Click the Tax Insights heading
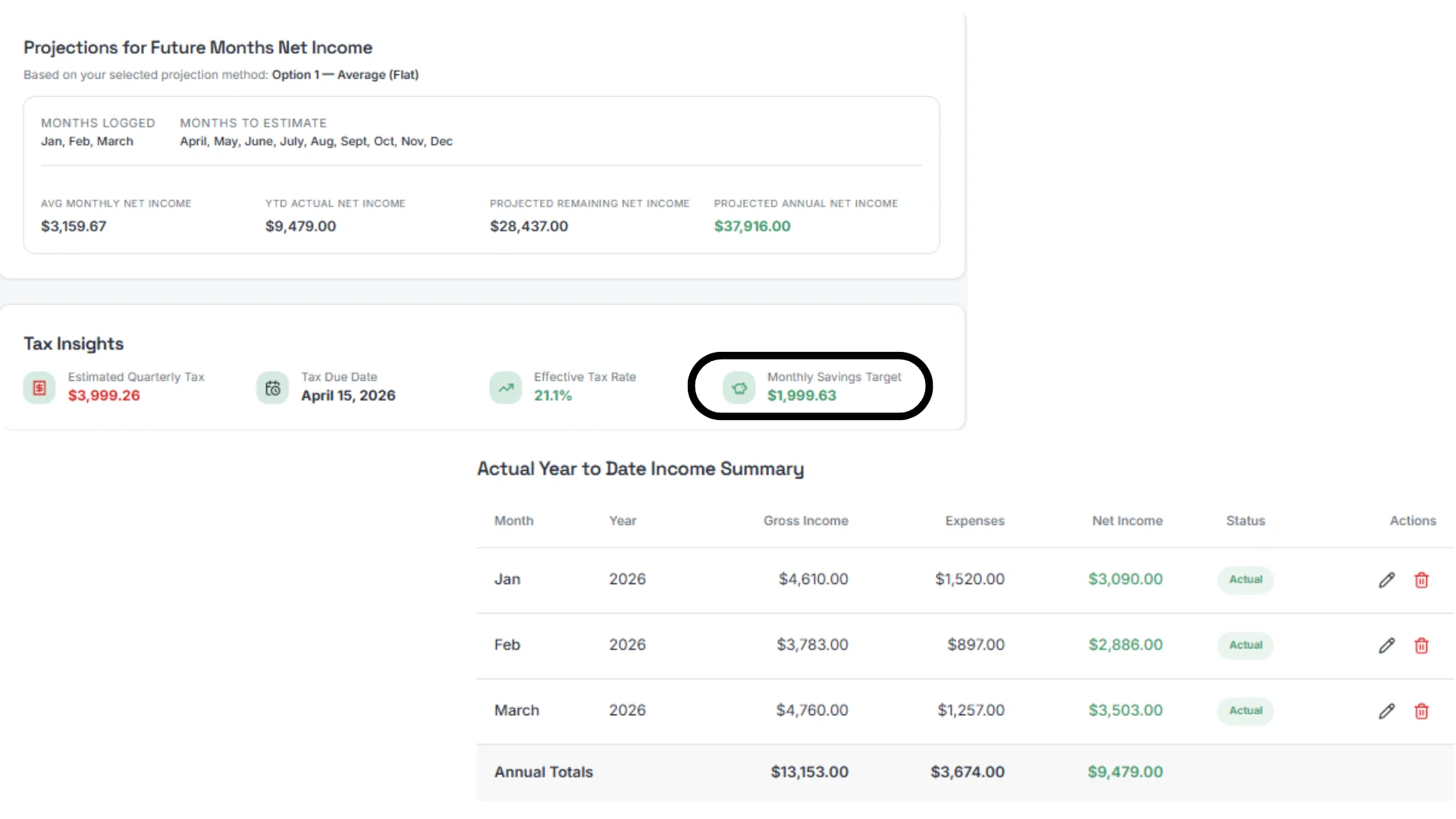 click(74, 344)
